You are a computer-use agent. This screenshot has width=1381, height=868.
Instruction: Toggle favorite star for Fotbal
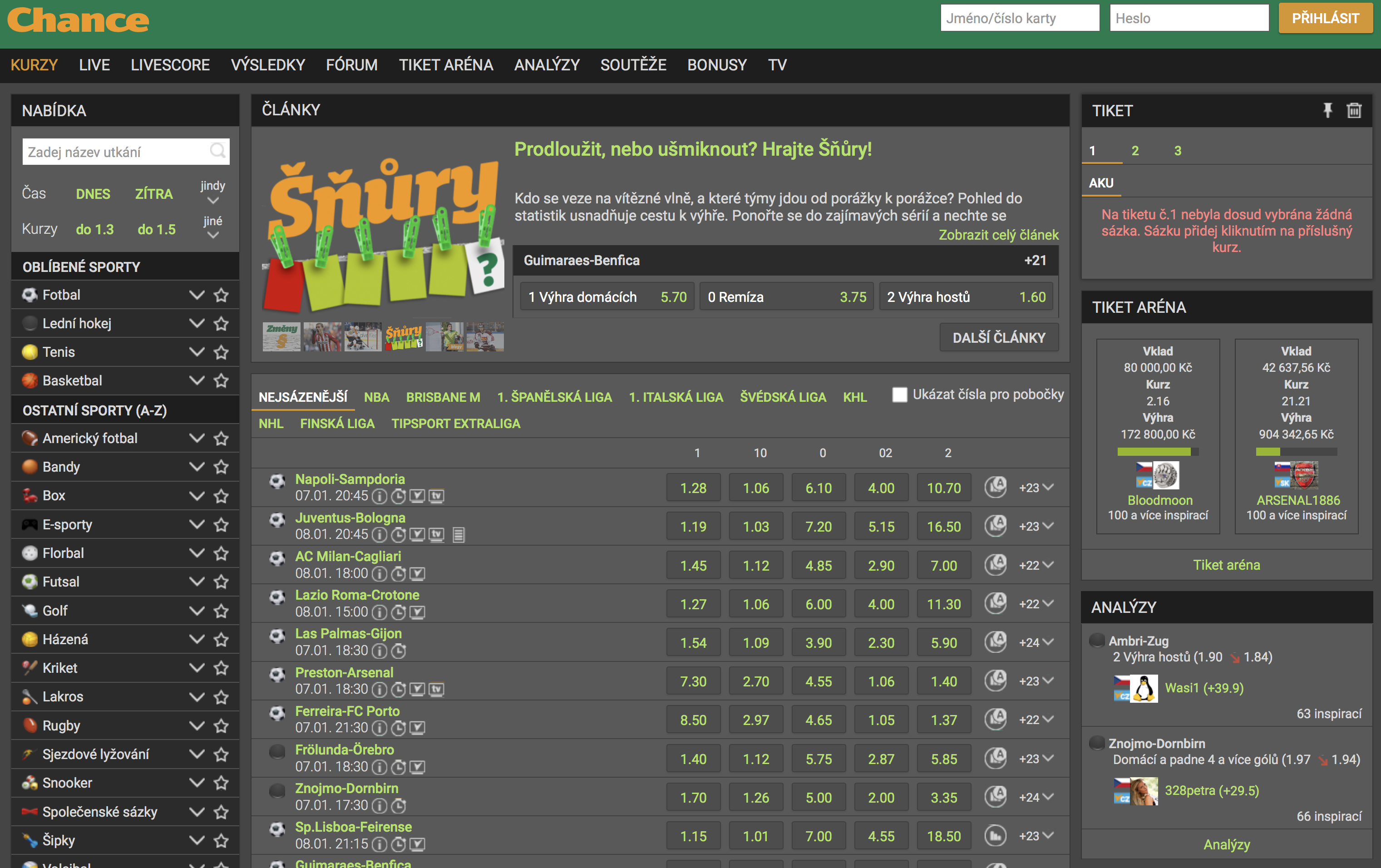[x=222, y=295]
